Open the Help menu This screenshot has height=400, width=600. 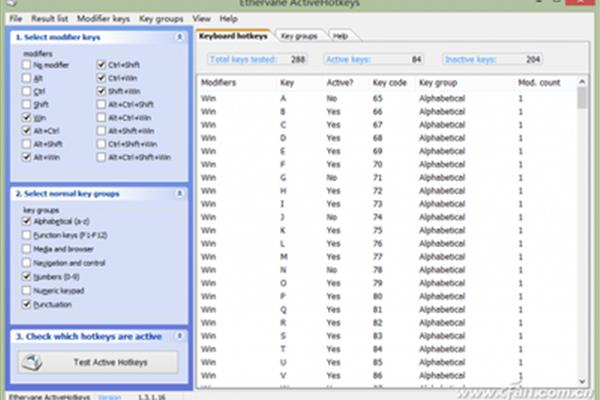point(228,18)
